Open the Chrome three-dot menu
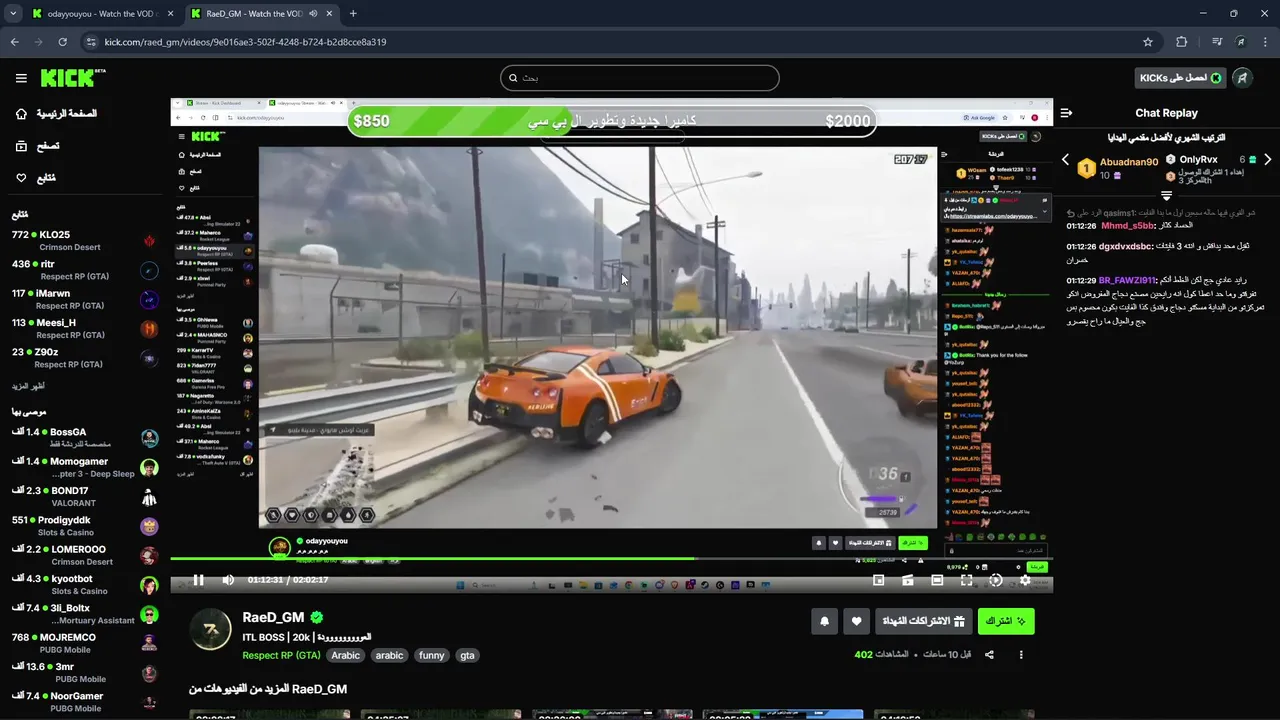The image size is (1280, 720). point(1266,42)
